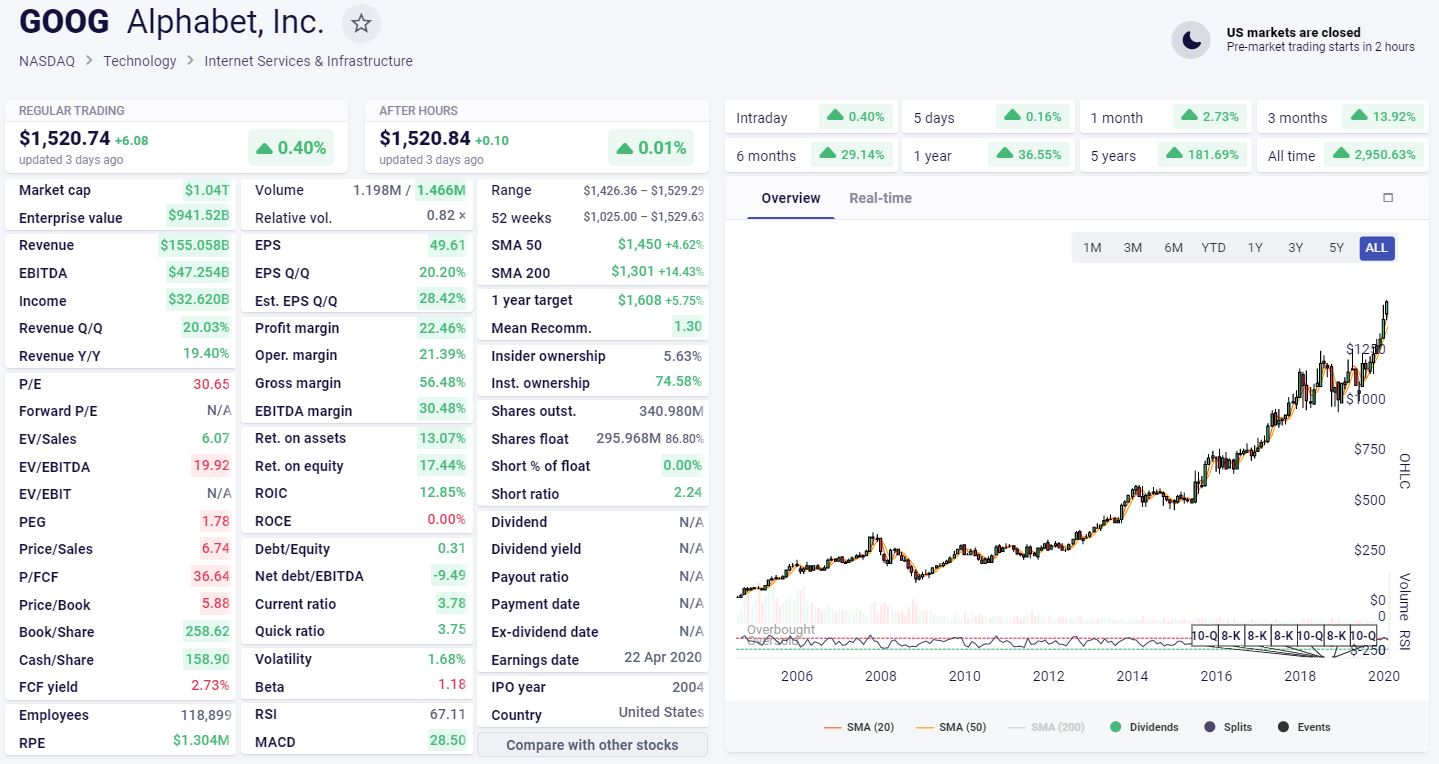The width and height of the screenshot is (1439, 764).
Task: Switch to the Real-time tab
Action: coord(880,198)
